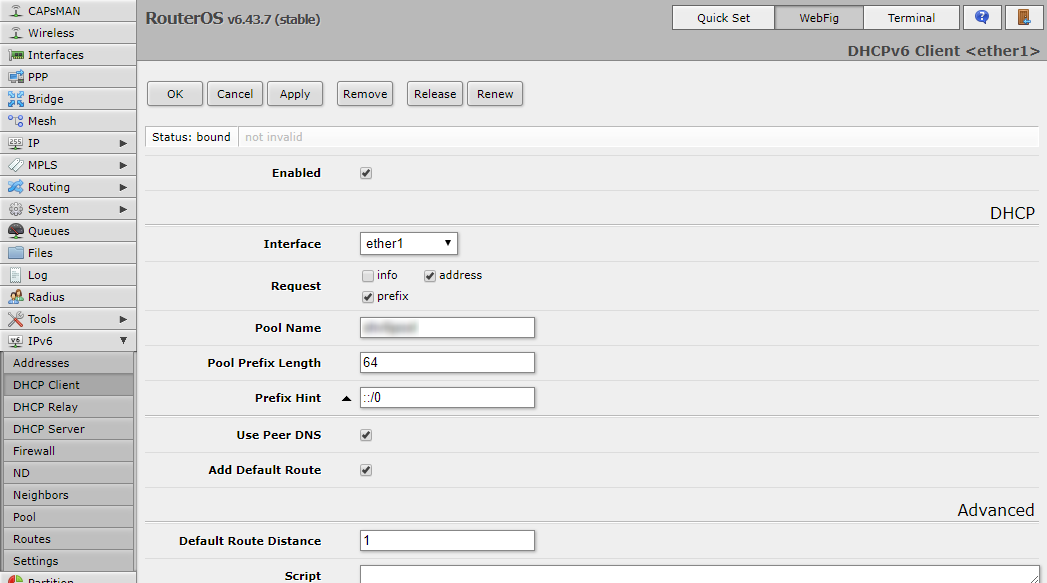Click the Queues icon in sidebar
Image resolution: width=1047 pixels, height=583 pixels.
coord(16,231)
